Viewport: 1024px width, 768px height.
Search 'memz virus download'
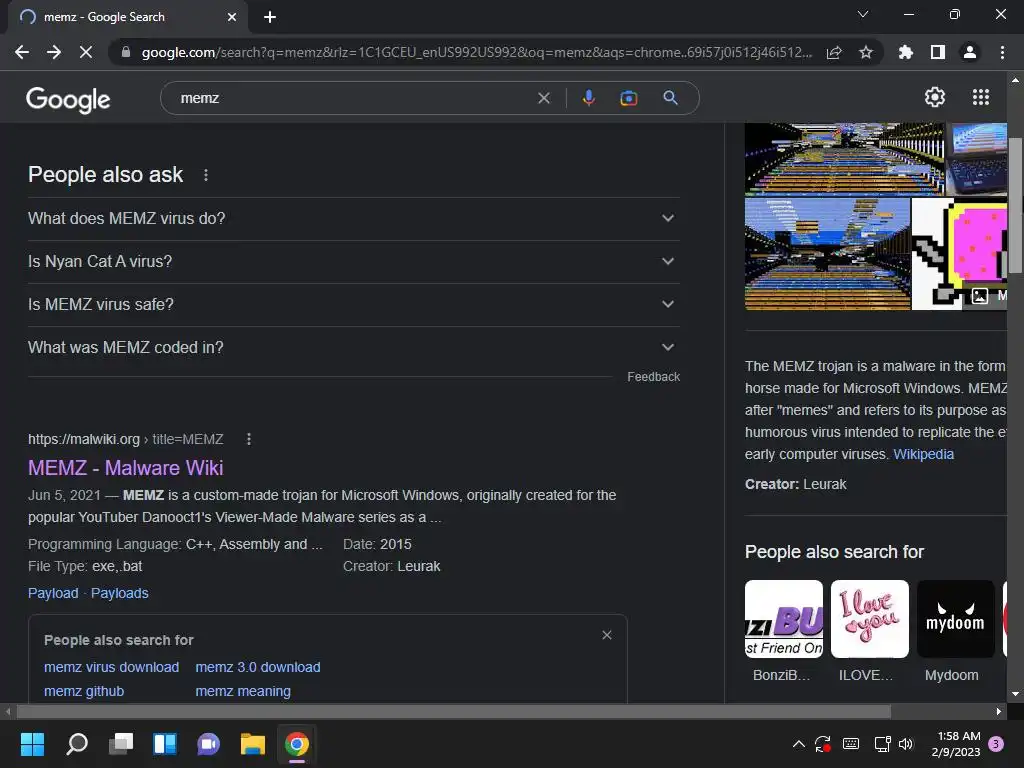pyautogui.click(x=111, y=667)
